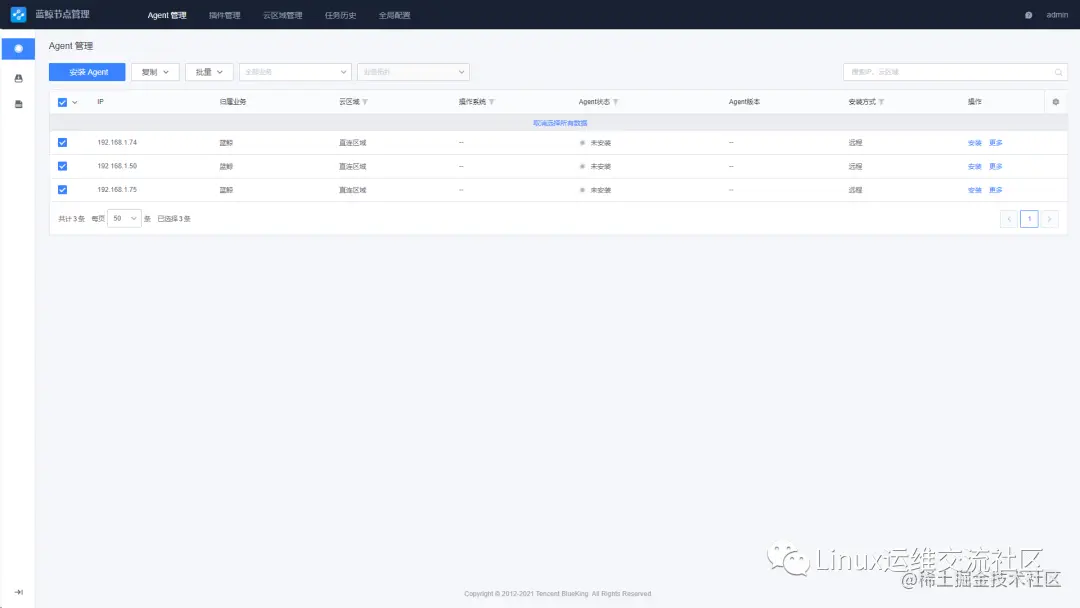The image size is (1080, 608).
Task: Click IP address 192.168.1.75
Action: click(117, 189)
